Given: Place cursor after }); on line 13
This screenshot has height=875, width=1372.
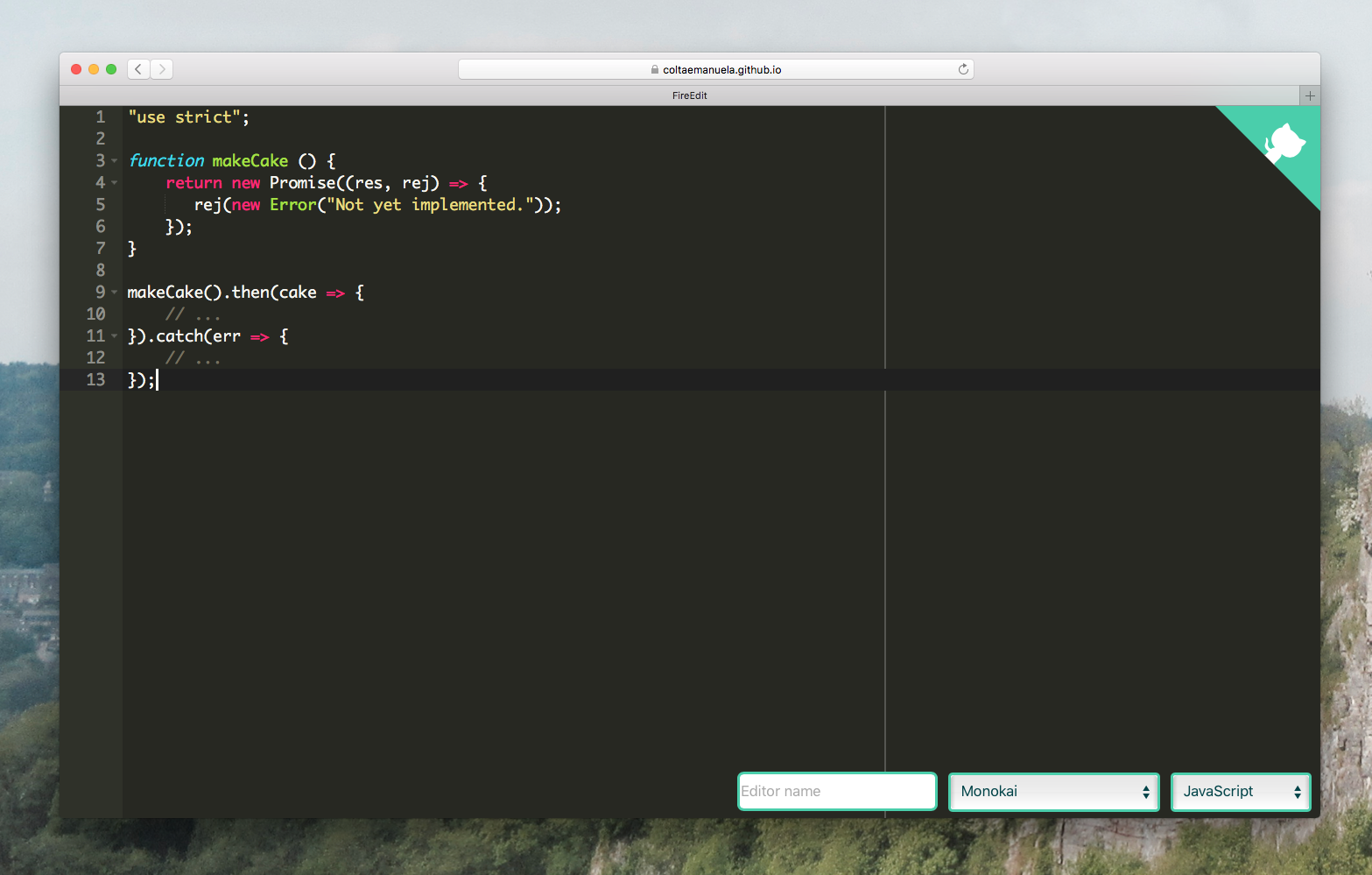Looking at the screenshot, I should pos(157,380).
